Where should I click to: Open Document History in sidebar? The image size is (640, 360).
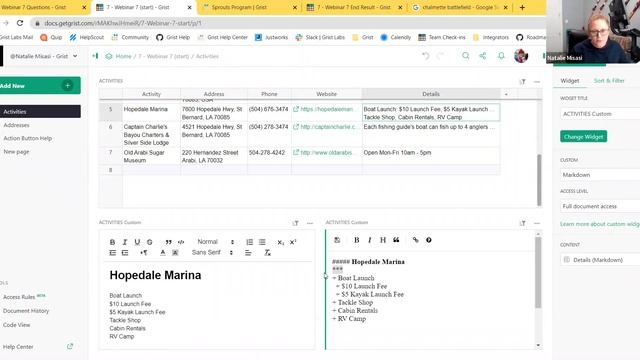26,311
